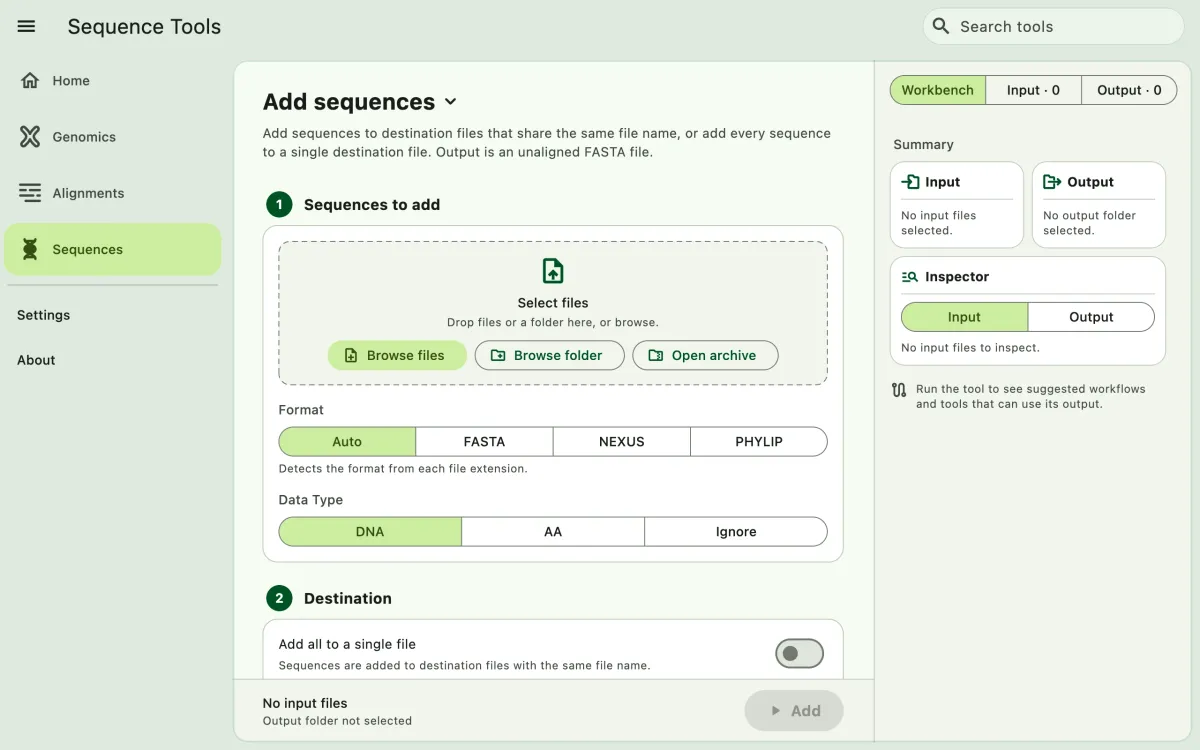The width and height of the screenshot is (1200, 750).
Task: Select Auto format option
Action: pyautogui.click(x=347, y=441)
